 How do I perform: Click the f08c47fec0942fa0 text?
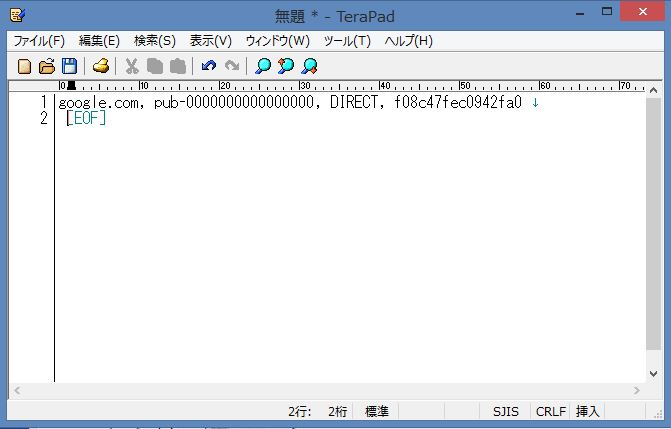point(458,103)
